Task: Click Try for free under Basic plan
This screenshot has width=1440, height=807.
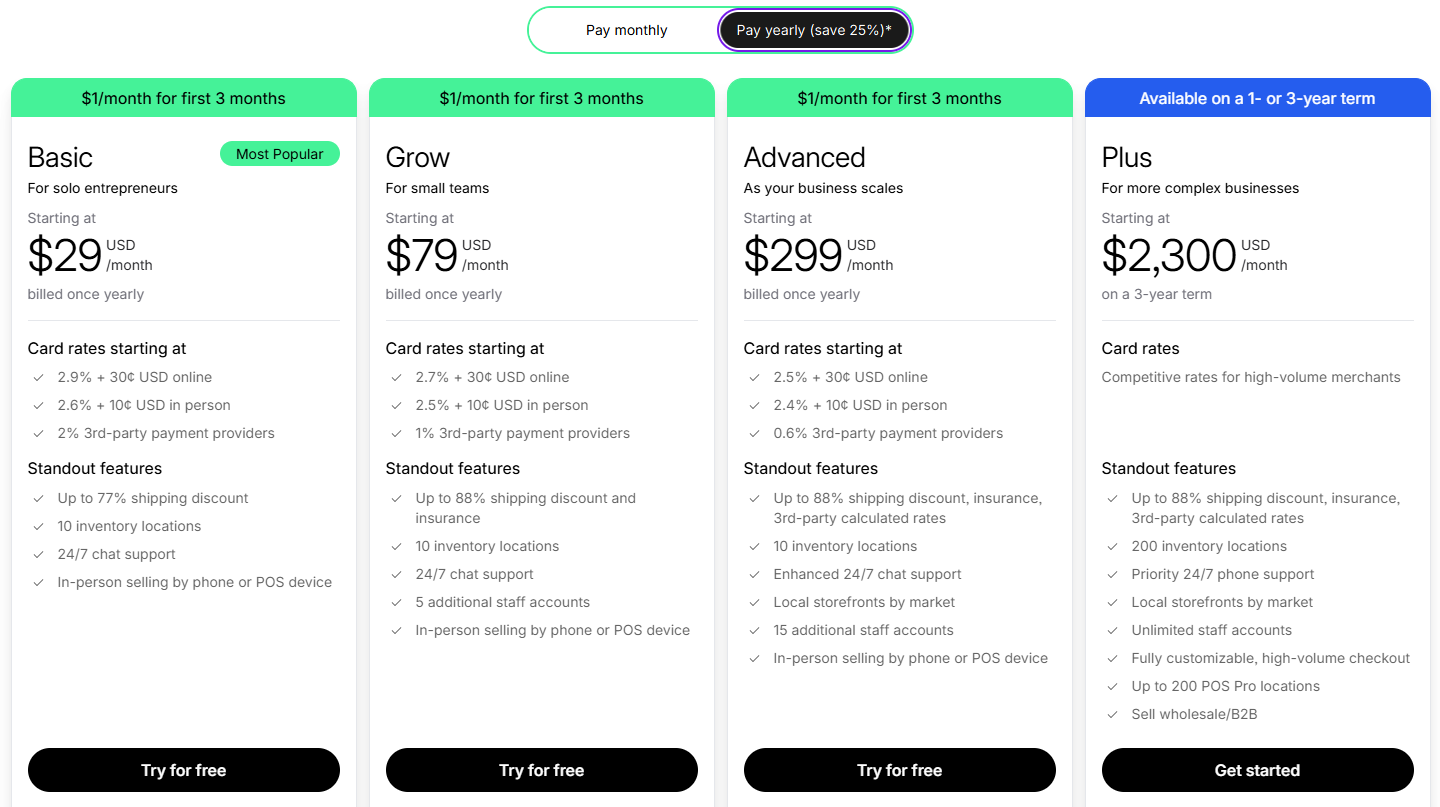Action: [x=184, y=770]
